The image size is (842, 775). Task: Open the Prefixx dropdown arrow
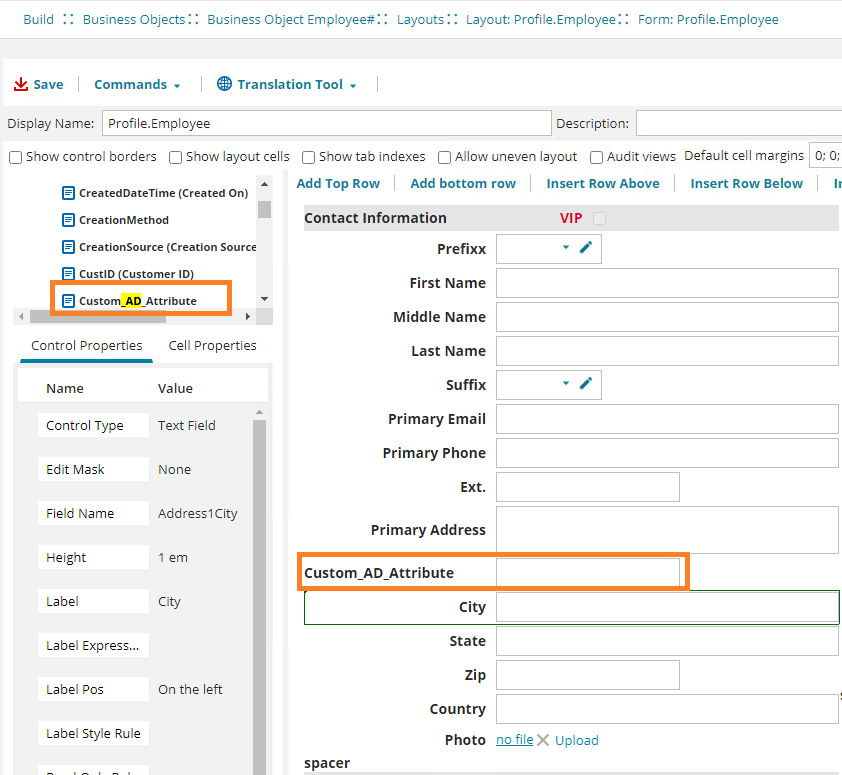564,248
